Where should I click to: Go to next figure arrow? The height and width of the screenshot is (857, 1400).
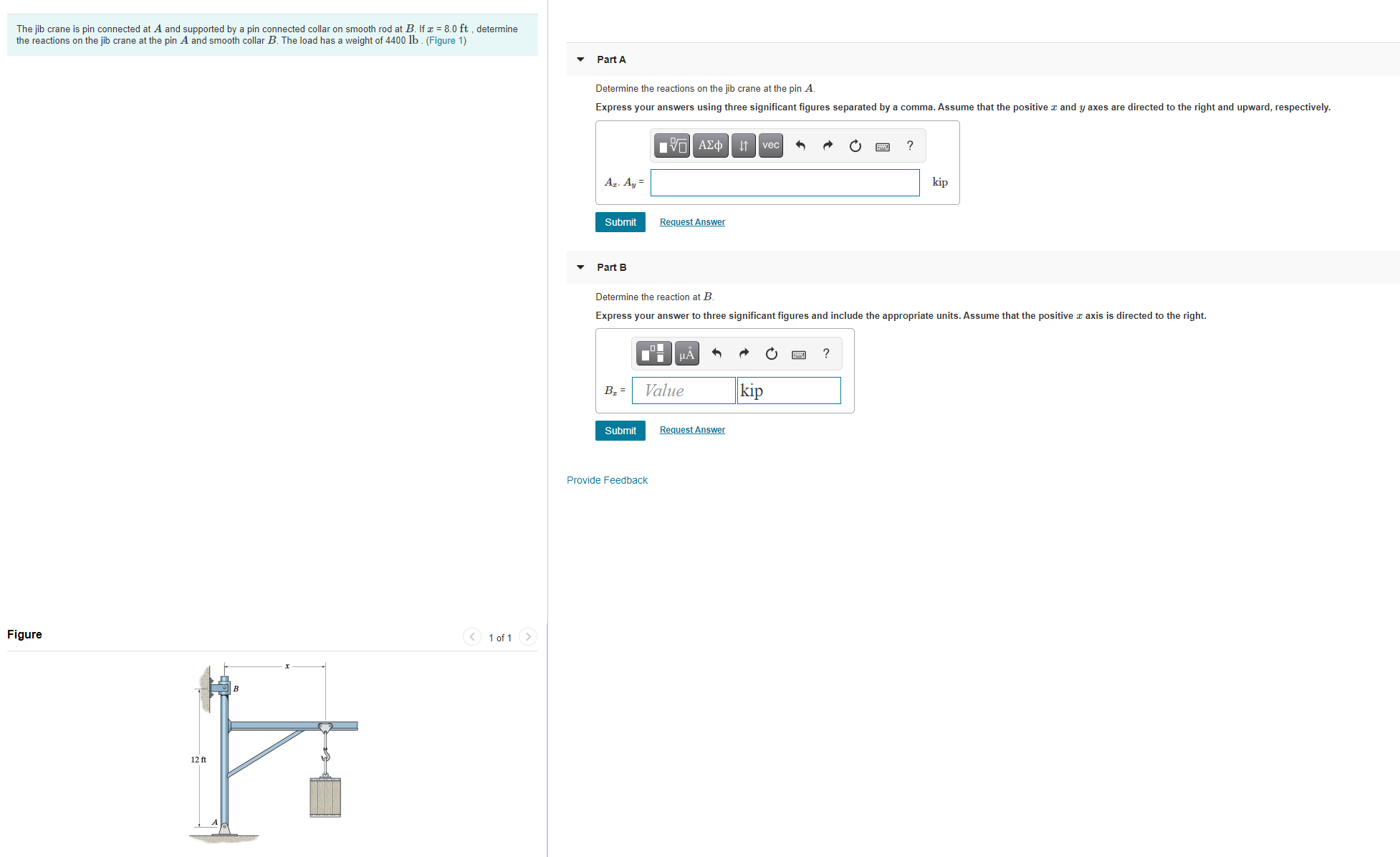click(x=528, y=637)
